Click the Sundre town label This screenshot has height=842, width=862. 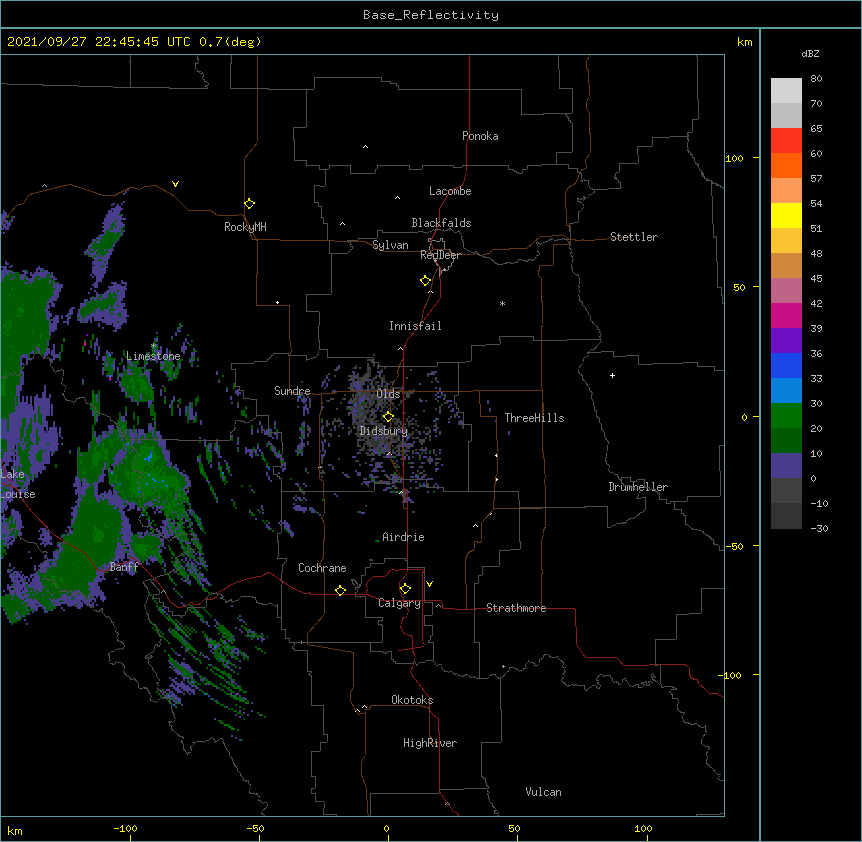coord(292,391)
